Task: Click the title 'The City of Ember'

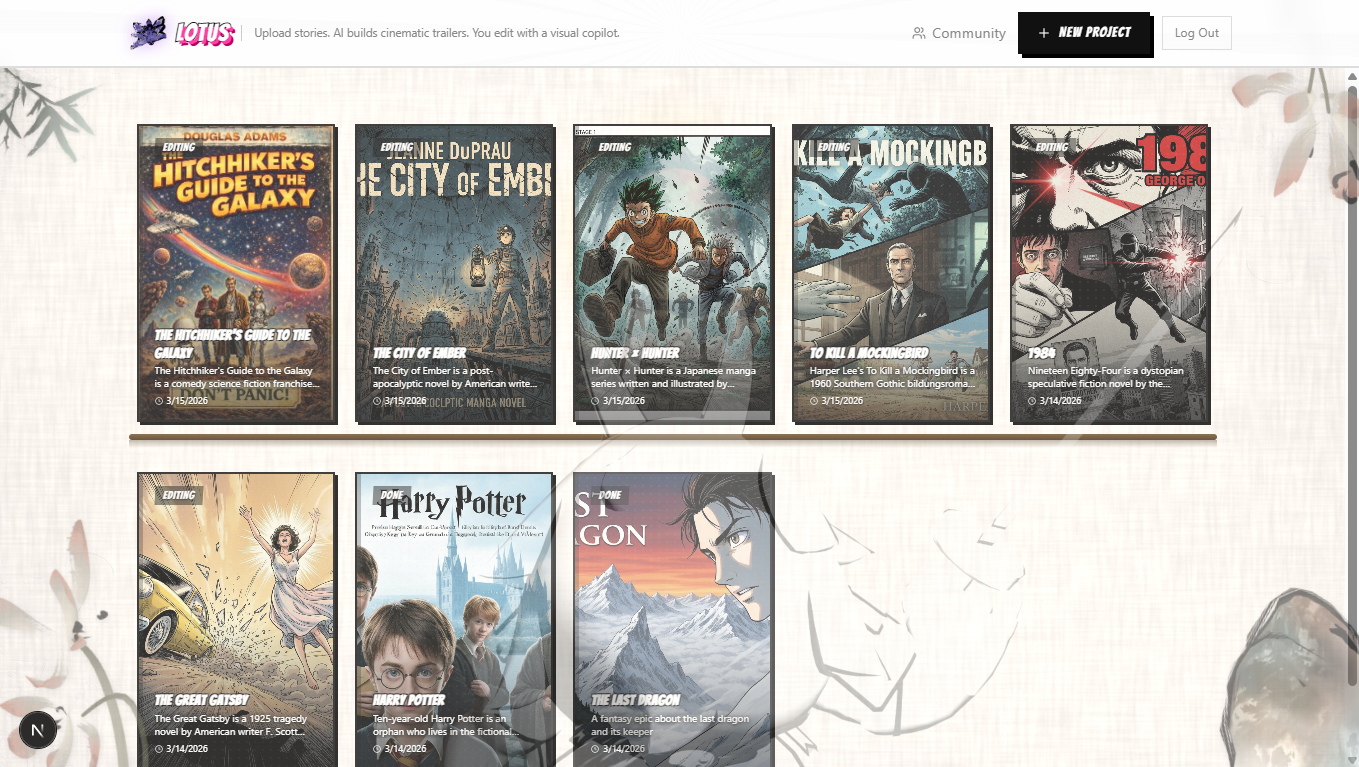Action: [420, 353]
